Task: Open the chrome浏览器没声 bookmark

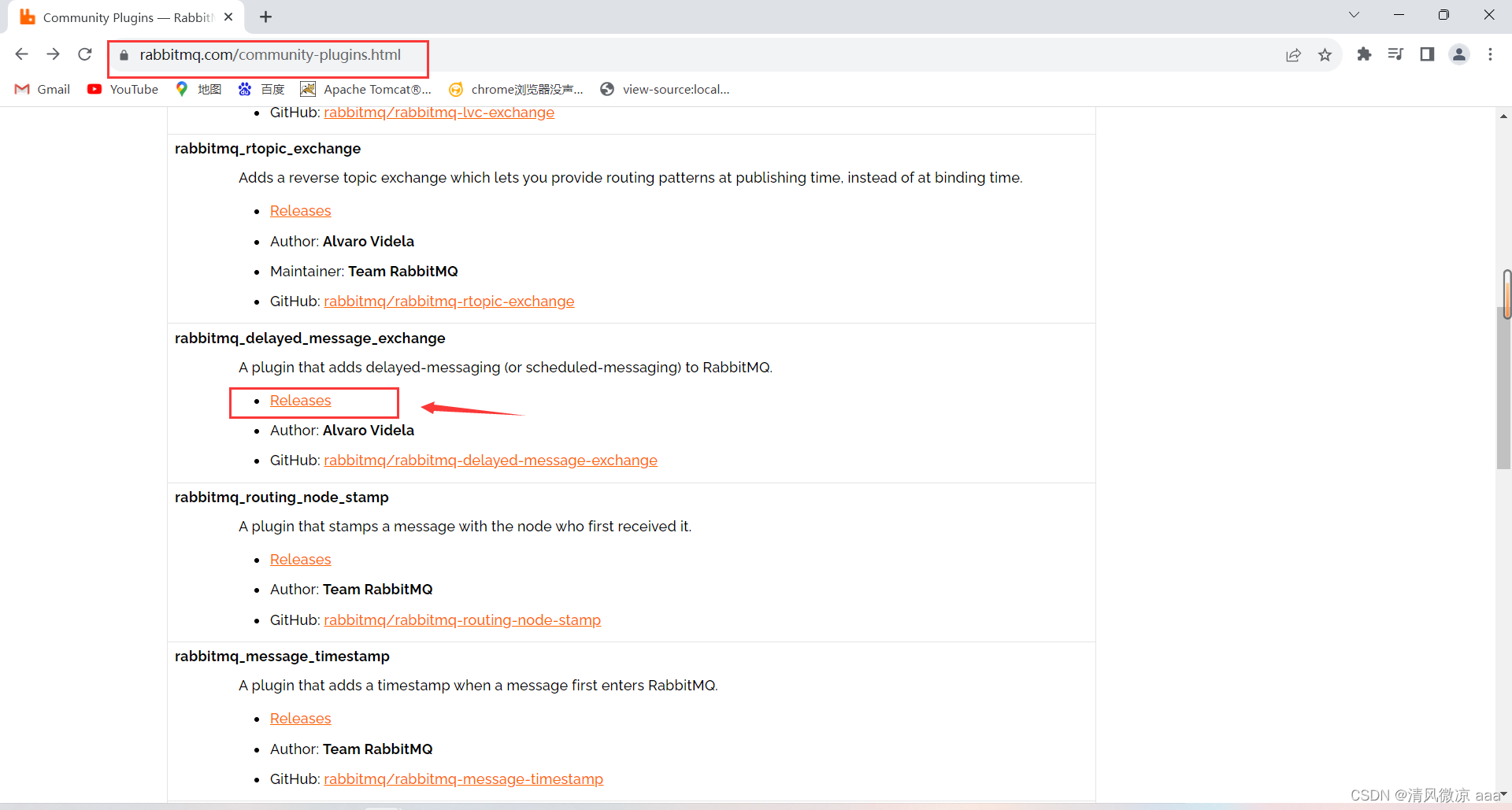Action: point(517,89)
